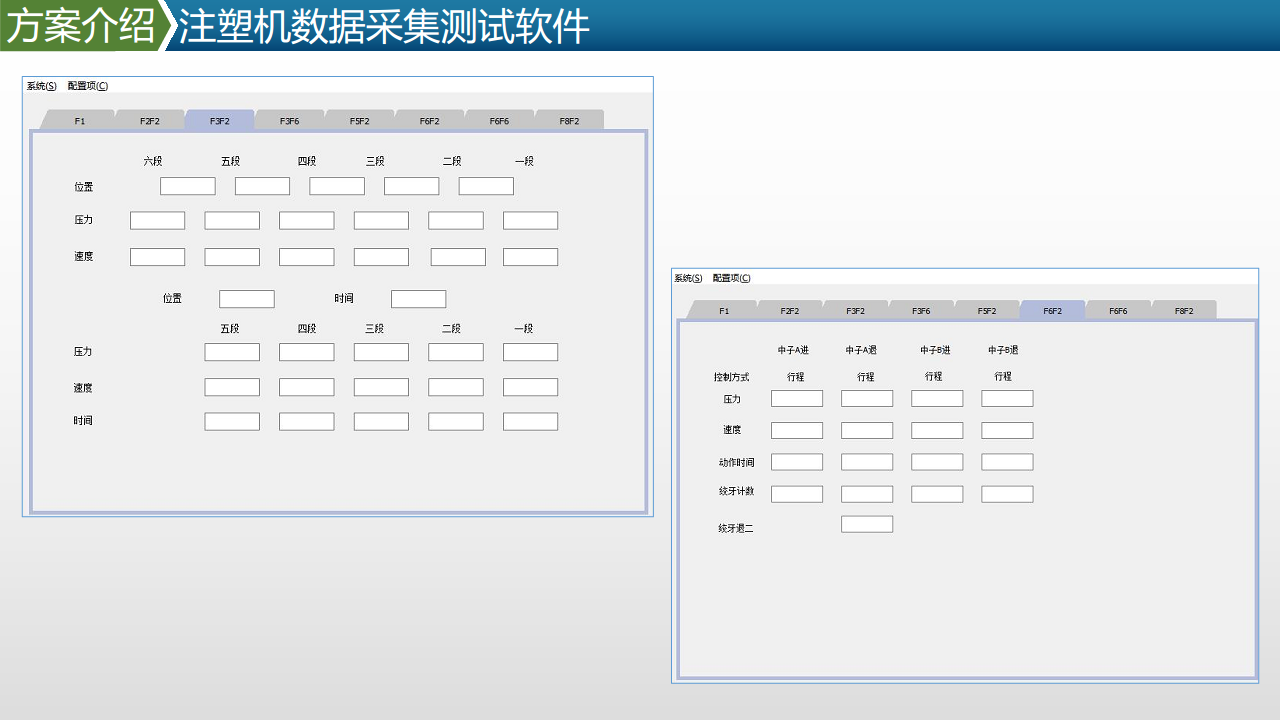
Task: Open 系统(S) menu in the right window
Action: coord(688,278)
